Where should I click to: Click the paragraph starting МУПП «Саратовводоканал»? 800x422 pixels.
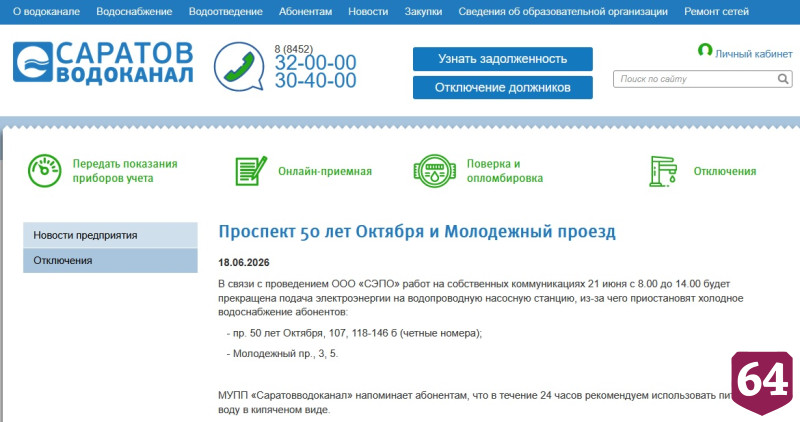pyautogui.click(x=474, y=402)
